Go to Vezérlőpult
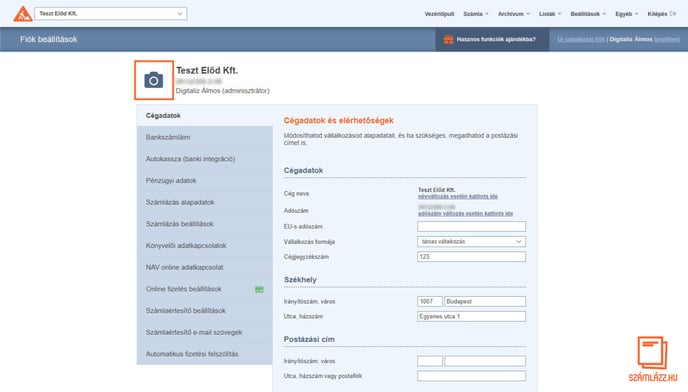Viewport: 688px width, 392px height. (439, 14)
